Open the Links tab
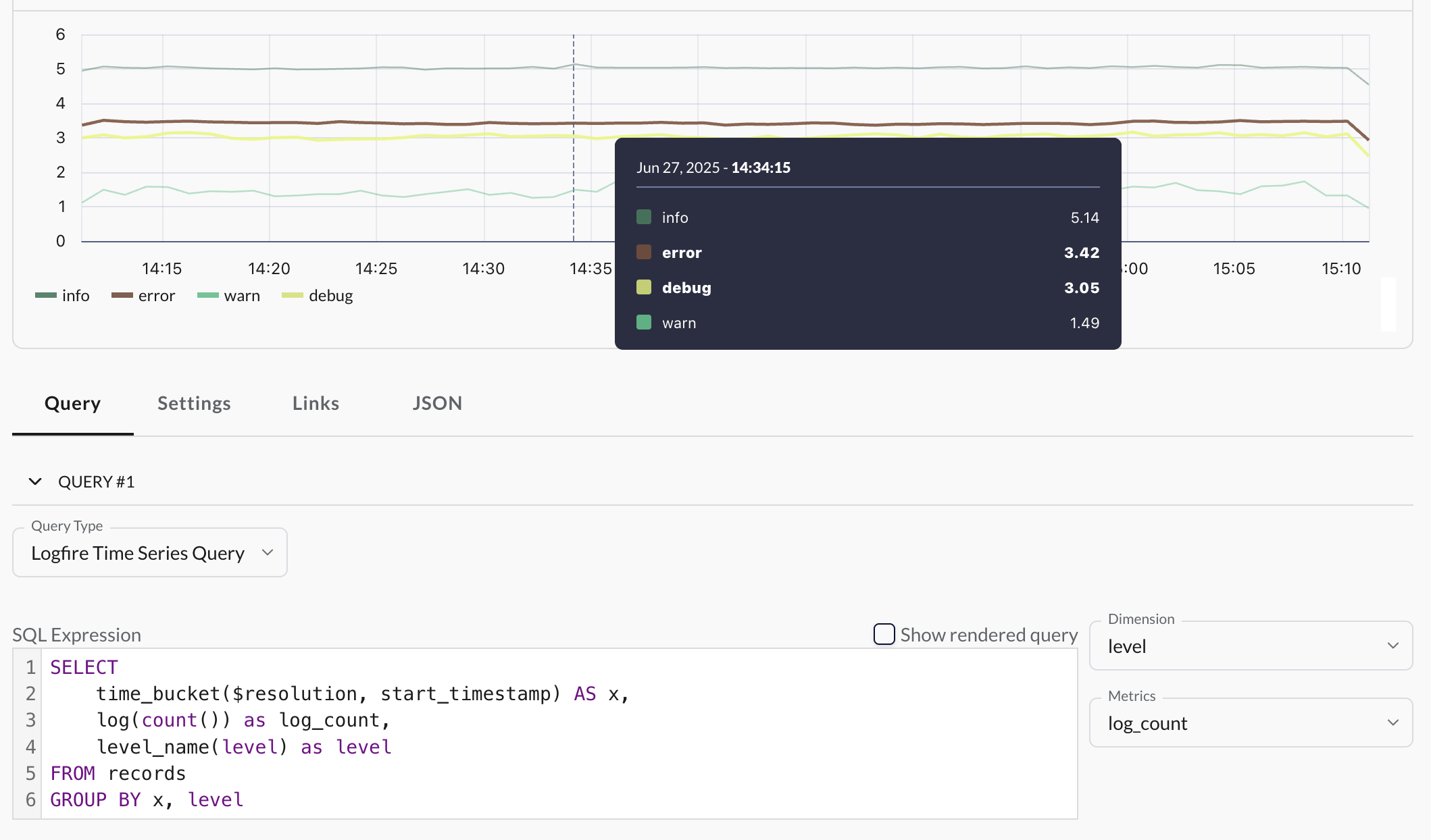The image size is (1431, 840). tap(315, 403)
